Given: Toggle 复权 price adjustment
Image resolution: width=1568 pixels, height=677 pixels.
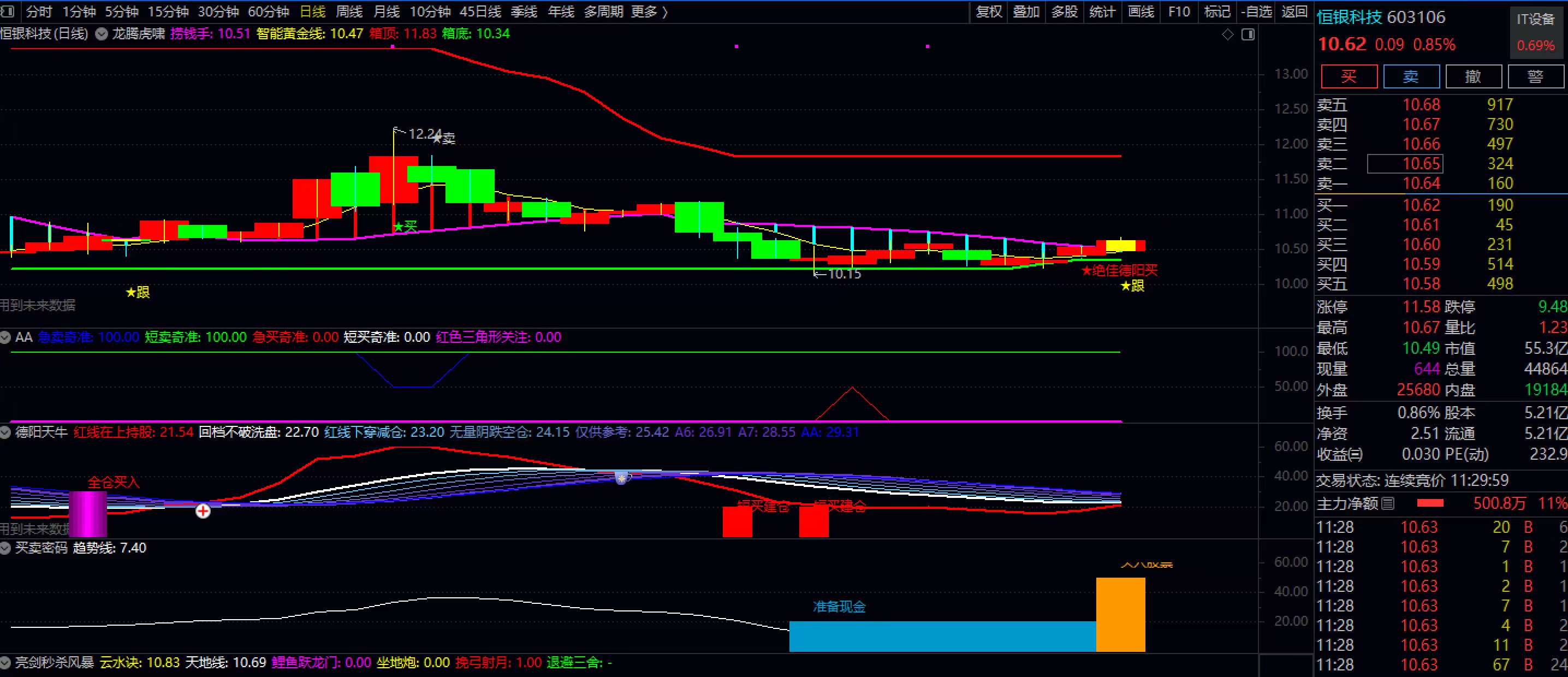Looking at the screenshot, I should [989, 11].
